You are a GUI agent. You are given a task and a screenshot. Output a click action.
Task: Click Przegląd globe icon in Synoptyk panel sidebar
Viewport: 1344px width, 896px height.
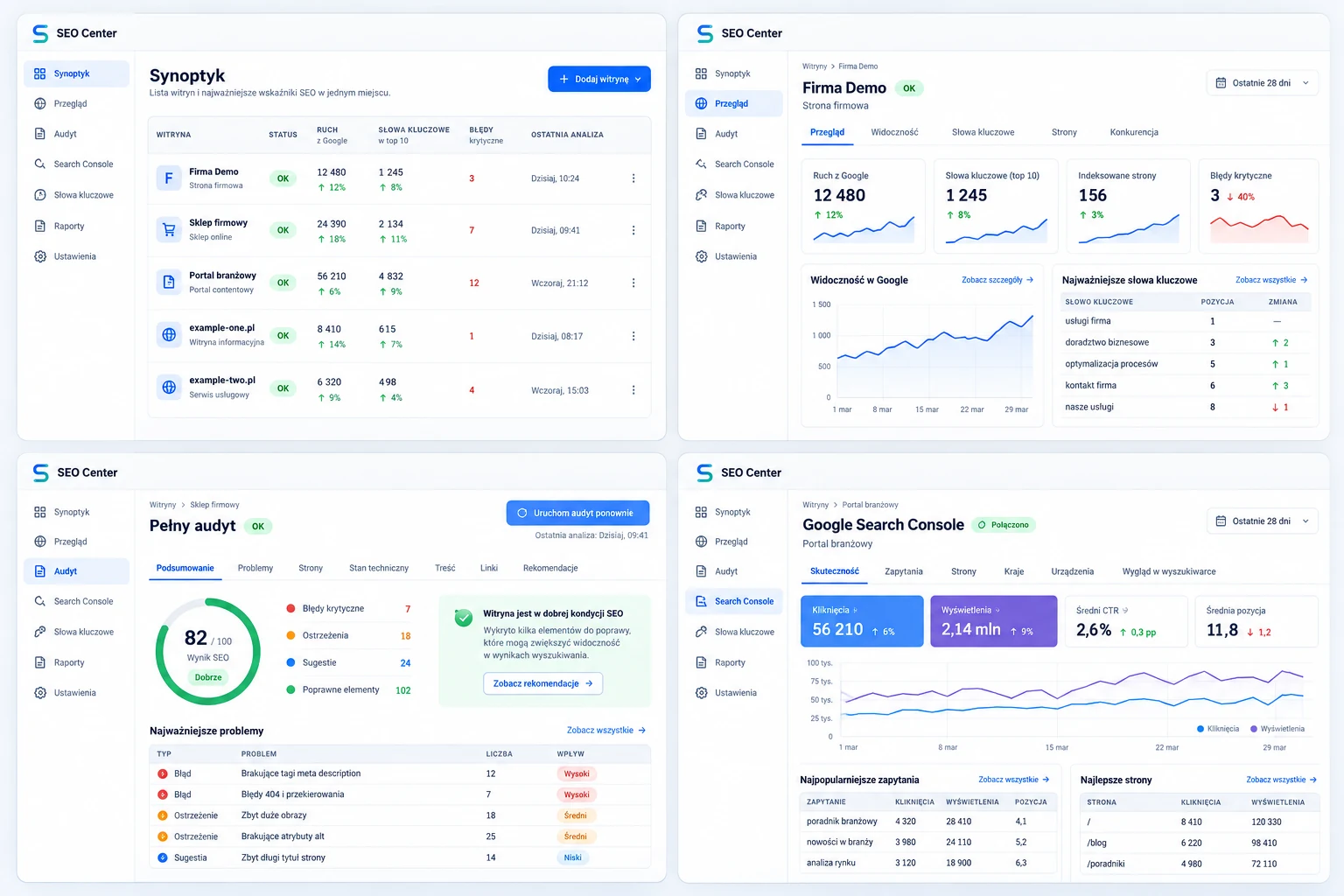pos(40,103)
